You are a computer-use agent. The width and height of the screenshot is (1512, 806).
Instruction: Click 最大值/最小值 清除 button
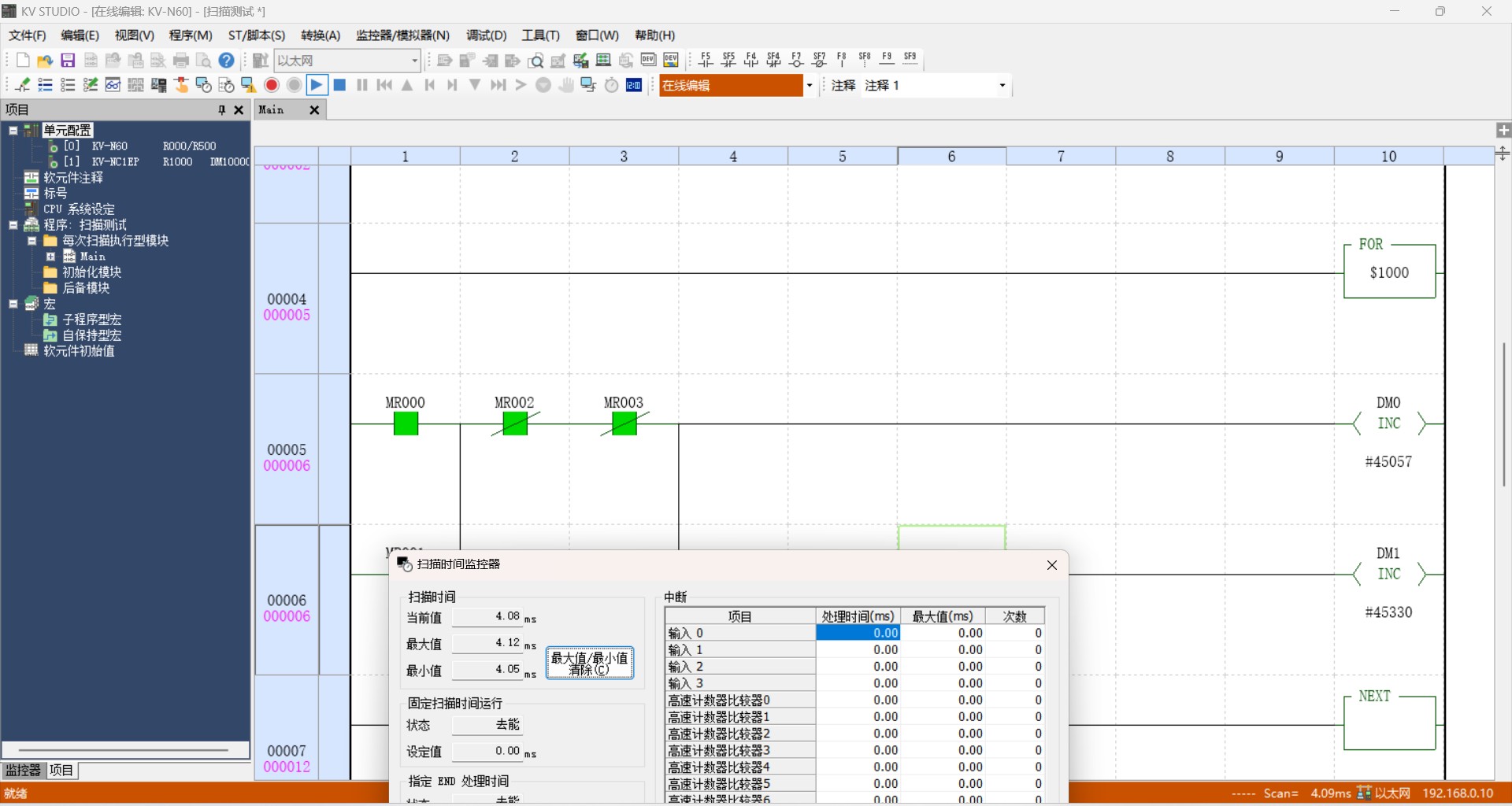pos(590,663)
